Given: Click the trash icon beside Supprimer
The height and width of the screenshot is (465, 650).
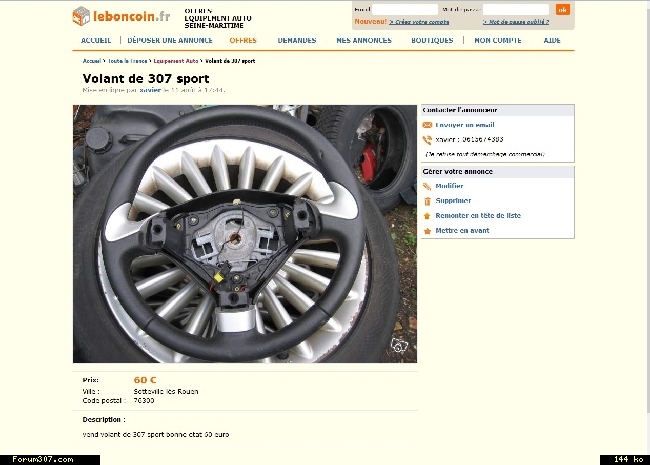Looking at the screenshot, I should [x=427, y=201].
